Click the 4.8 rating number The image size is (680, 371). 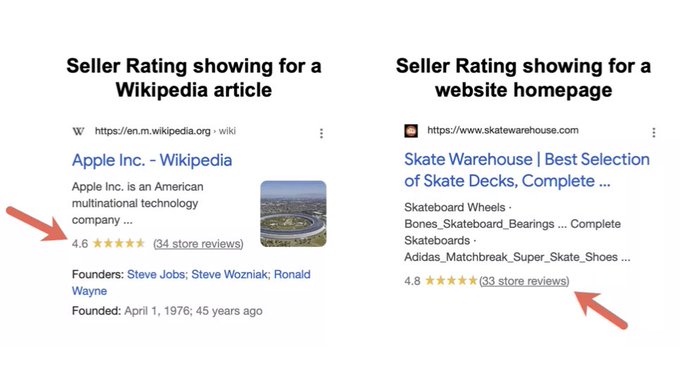point(412,281)
